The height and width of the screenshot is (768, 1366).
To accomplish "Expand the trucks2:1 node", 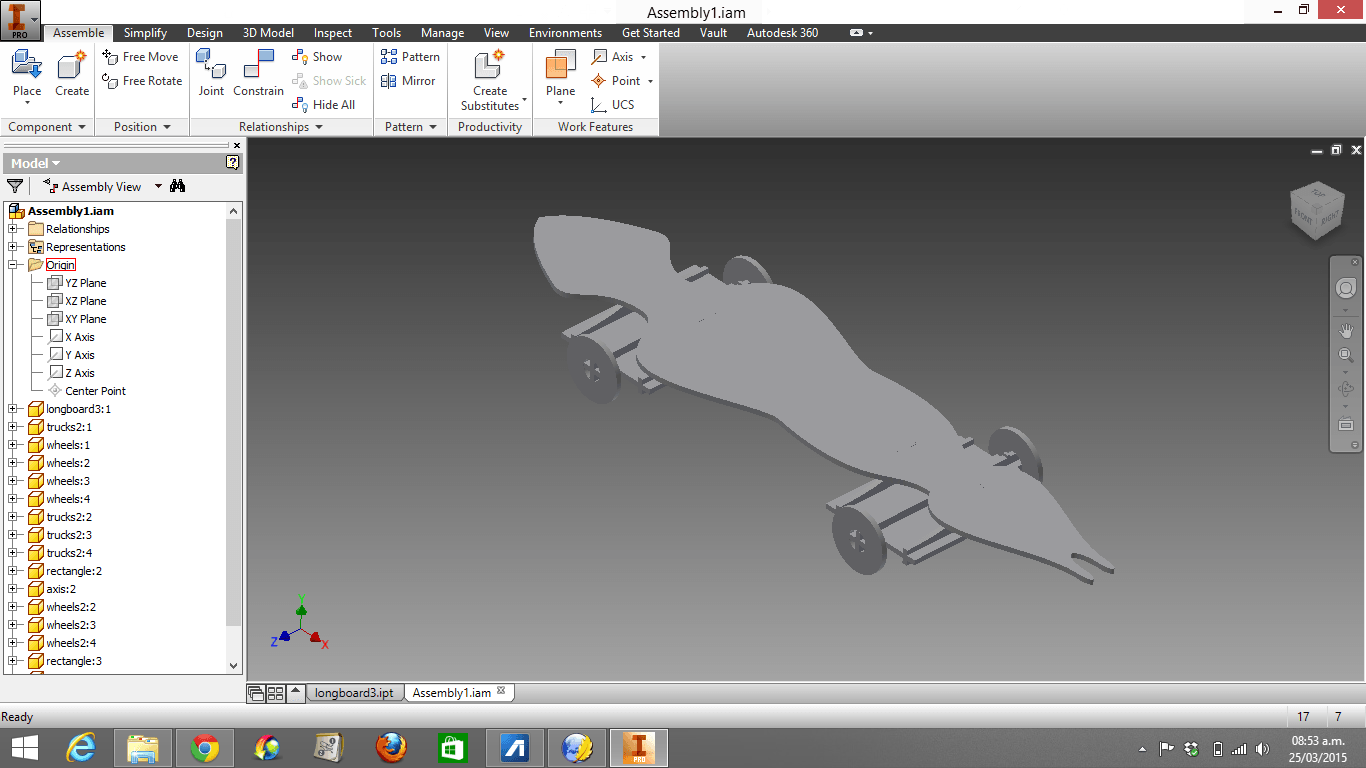I will 13,427.
